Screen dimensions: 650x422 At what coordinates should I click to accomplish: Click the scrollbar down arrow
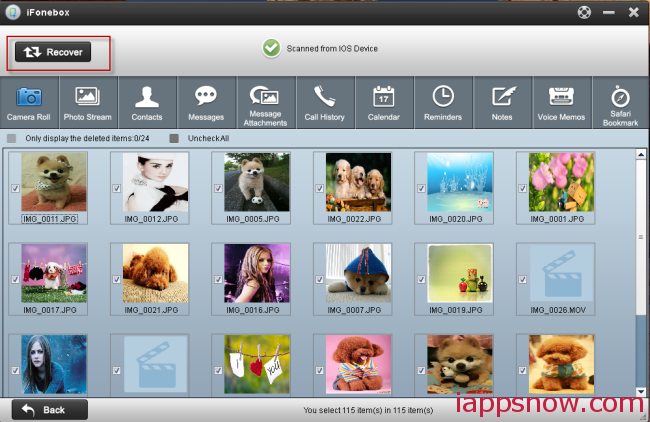point(640,391)
